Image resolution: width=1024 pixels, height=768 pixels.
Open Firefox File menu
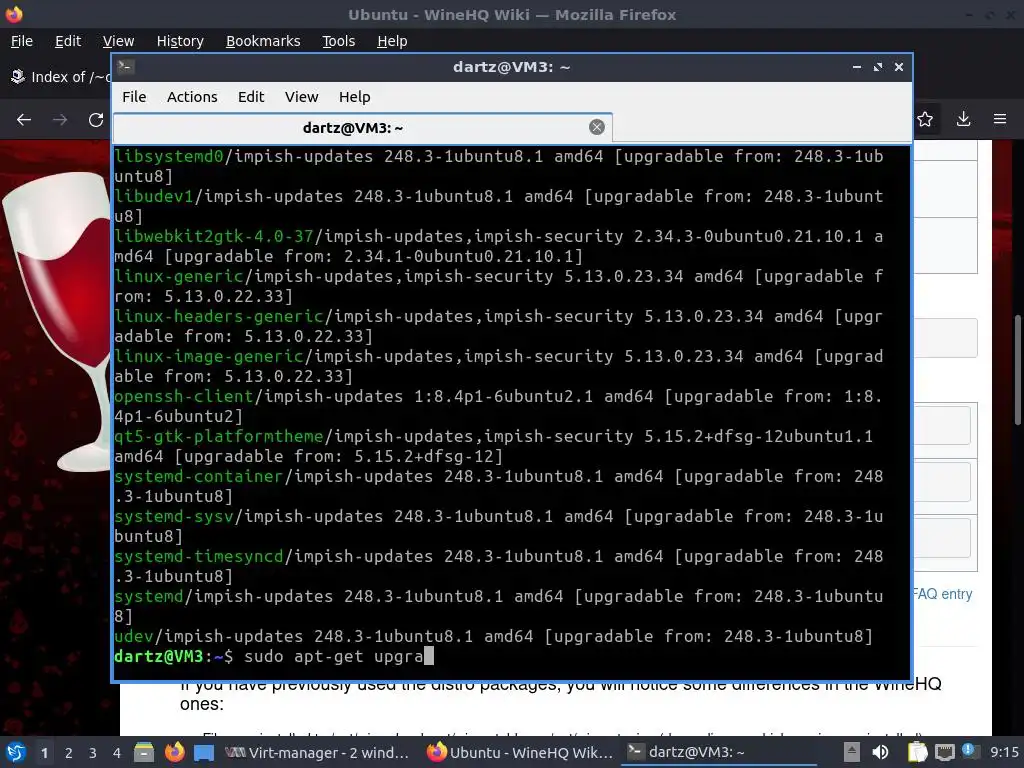pos(22,41)
